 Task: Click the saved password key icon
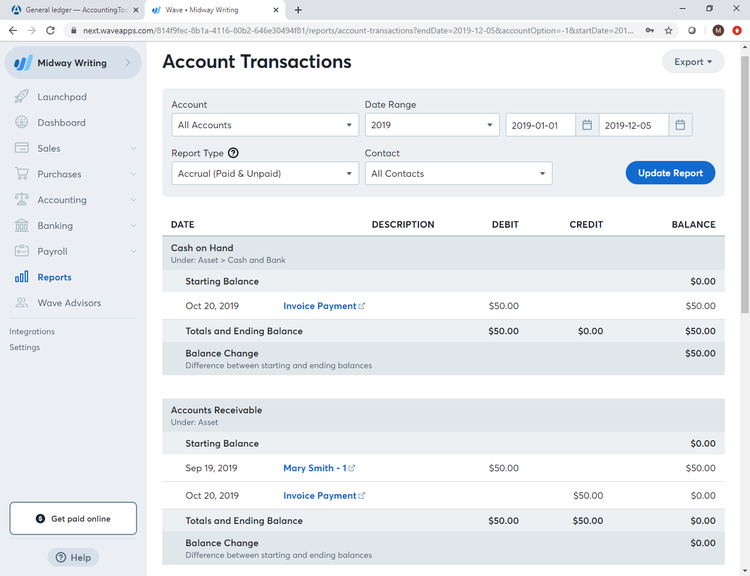(x=650, y=31)
